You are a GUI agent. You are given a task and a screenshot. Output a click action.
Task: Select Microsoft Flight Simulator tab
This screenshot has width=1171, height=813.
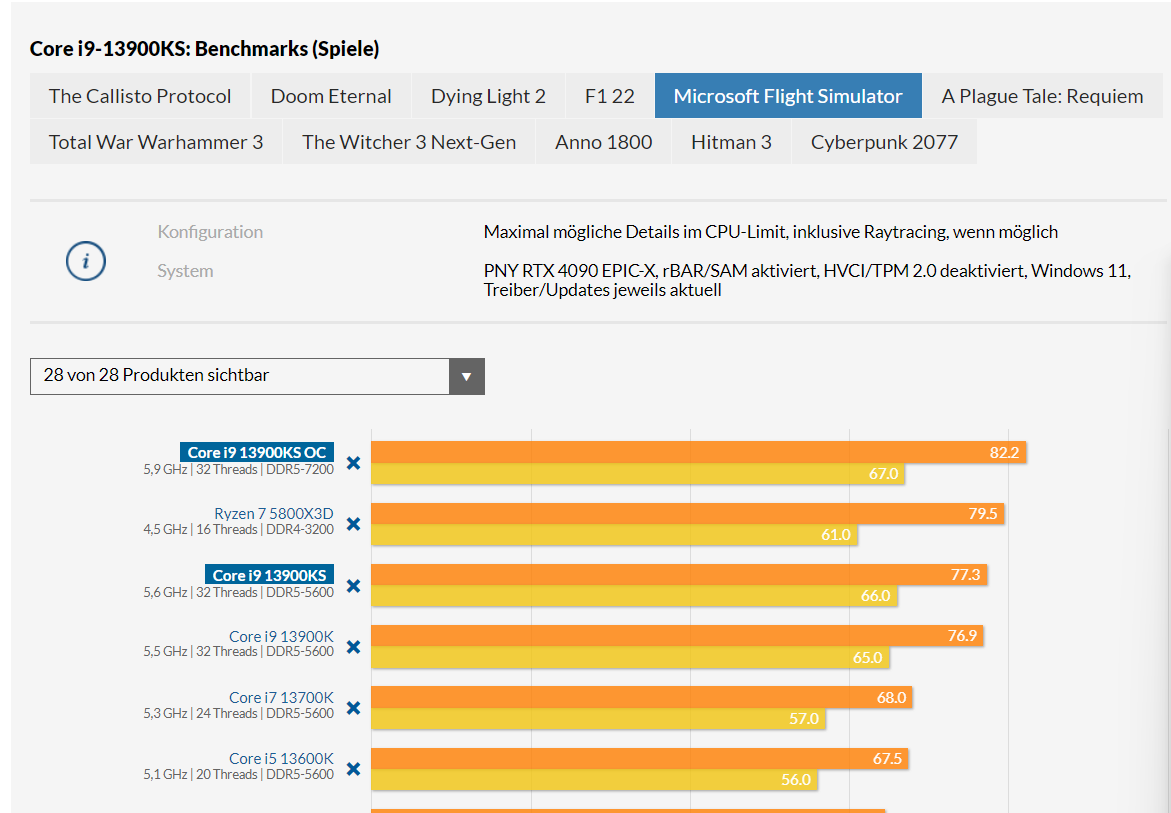coord(788,96)
